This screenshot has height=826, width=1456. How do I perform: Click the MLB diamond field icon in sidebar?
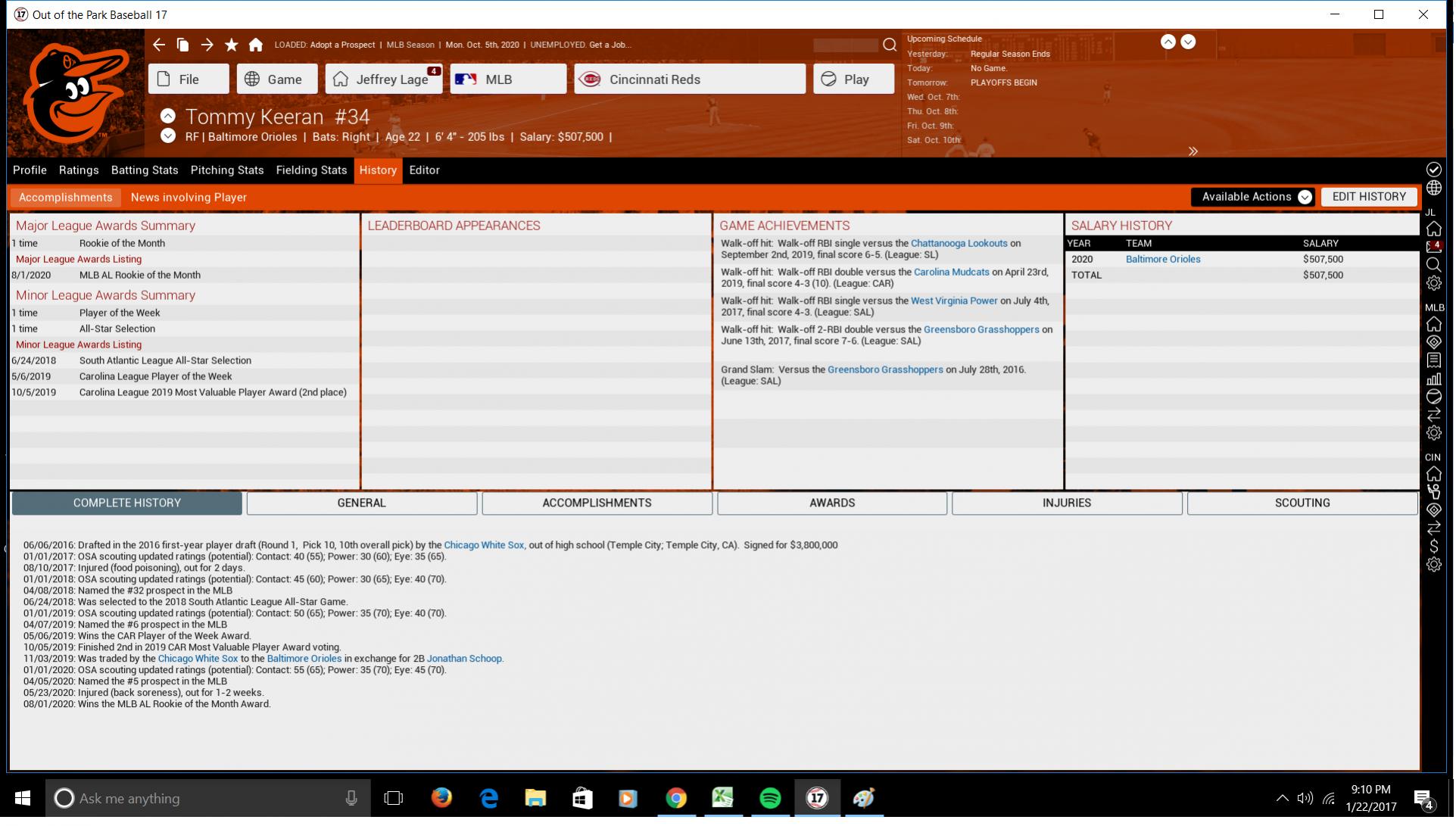point(1433,342)
